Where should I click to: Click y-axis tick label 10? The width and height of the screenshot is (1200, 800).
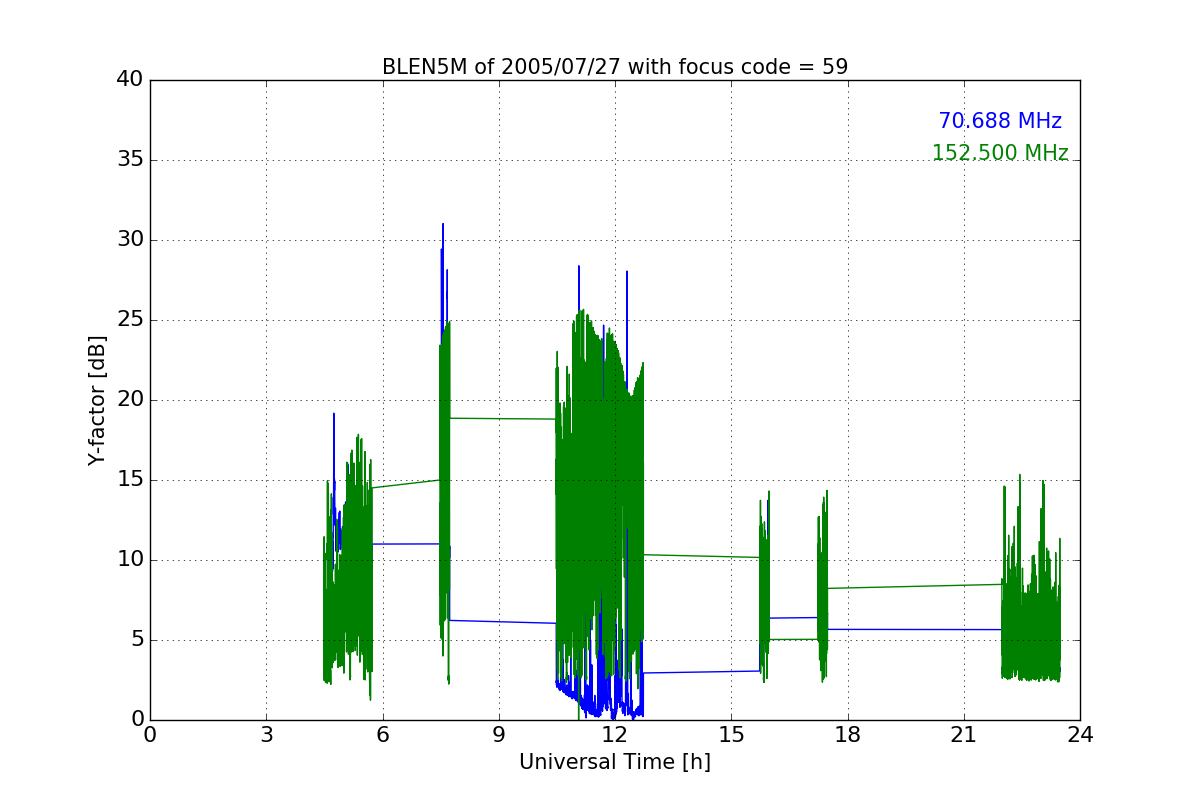coord(130,560)
